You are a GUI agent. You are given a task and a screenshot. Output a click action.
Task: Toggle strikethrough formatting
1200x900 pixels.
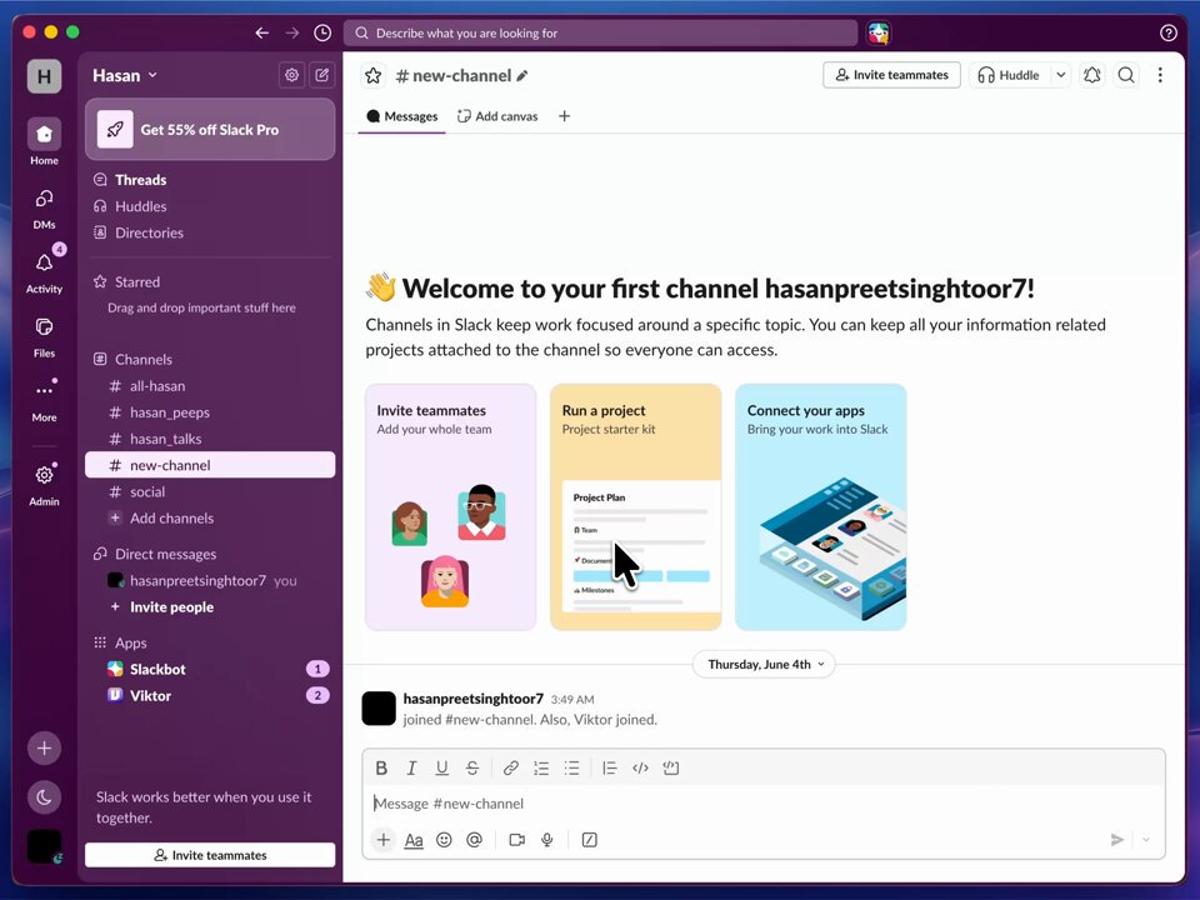(x=472, y=768)
